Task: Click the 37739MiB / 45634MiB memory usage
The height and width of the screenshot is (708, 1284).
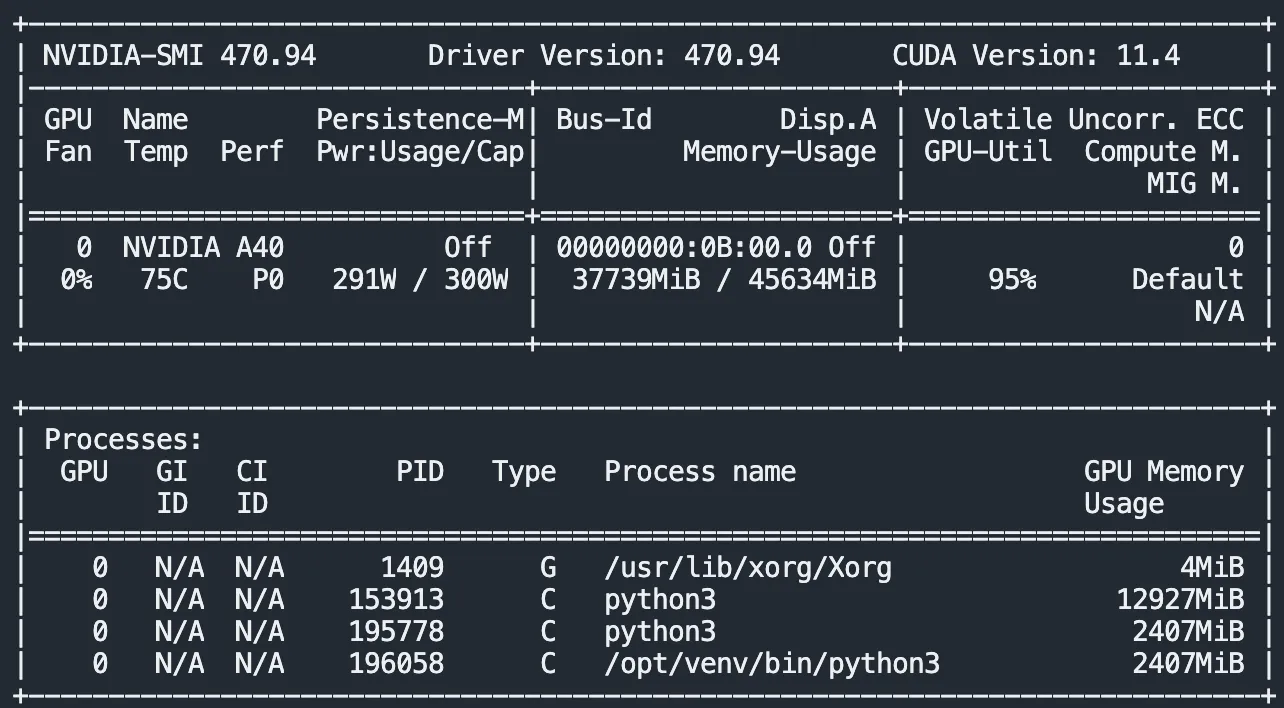Action: 723,279
